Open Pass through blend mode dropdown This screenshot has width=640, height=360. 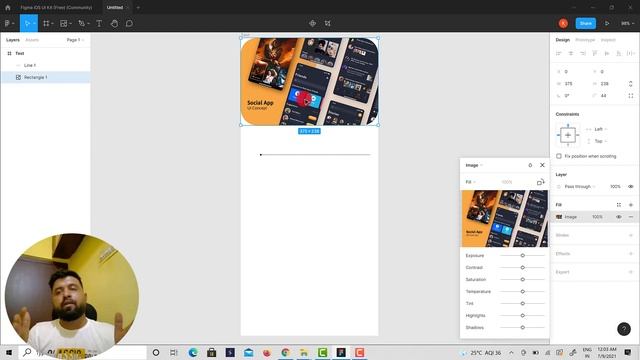tap(580, 187)
